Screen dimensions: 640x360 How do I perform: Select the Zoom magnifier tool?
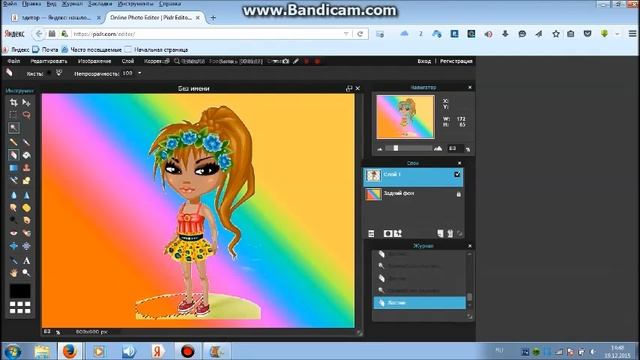[27, 273]
